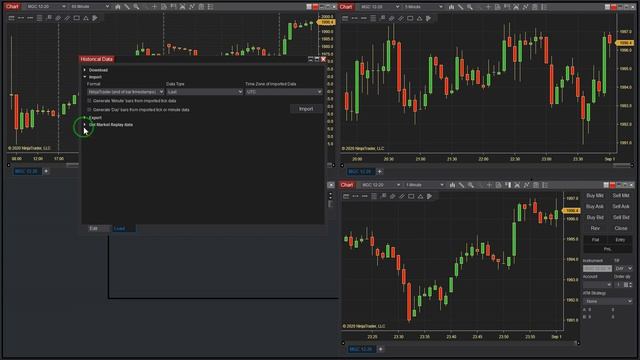Select triangle drawing tool in bottom-right chart
This screenshot has width=640, height=360.
420,196
